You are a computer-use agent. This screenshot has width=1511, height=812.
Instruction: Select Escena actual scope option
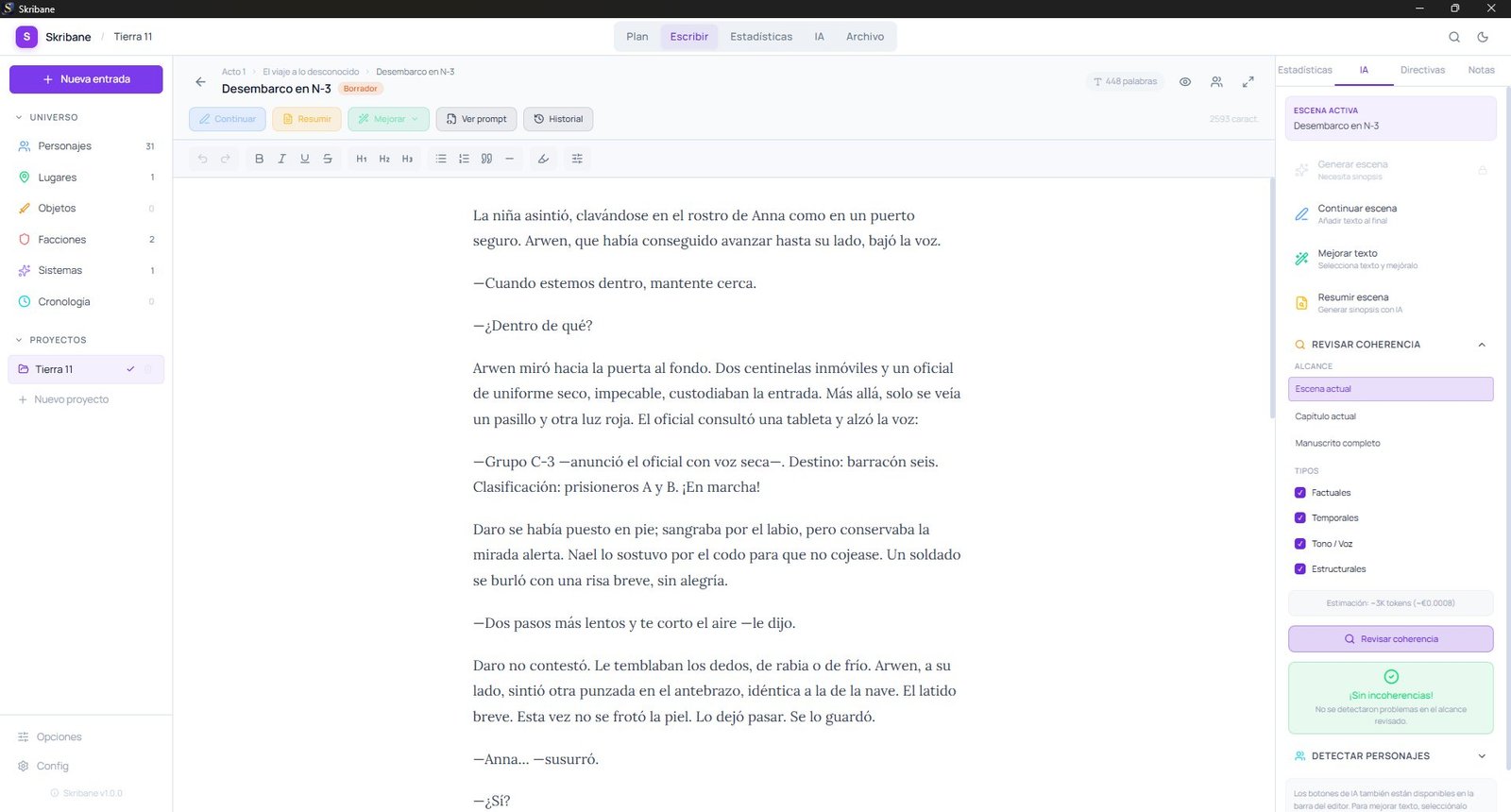(1390, 389)
